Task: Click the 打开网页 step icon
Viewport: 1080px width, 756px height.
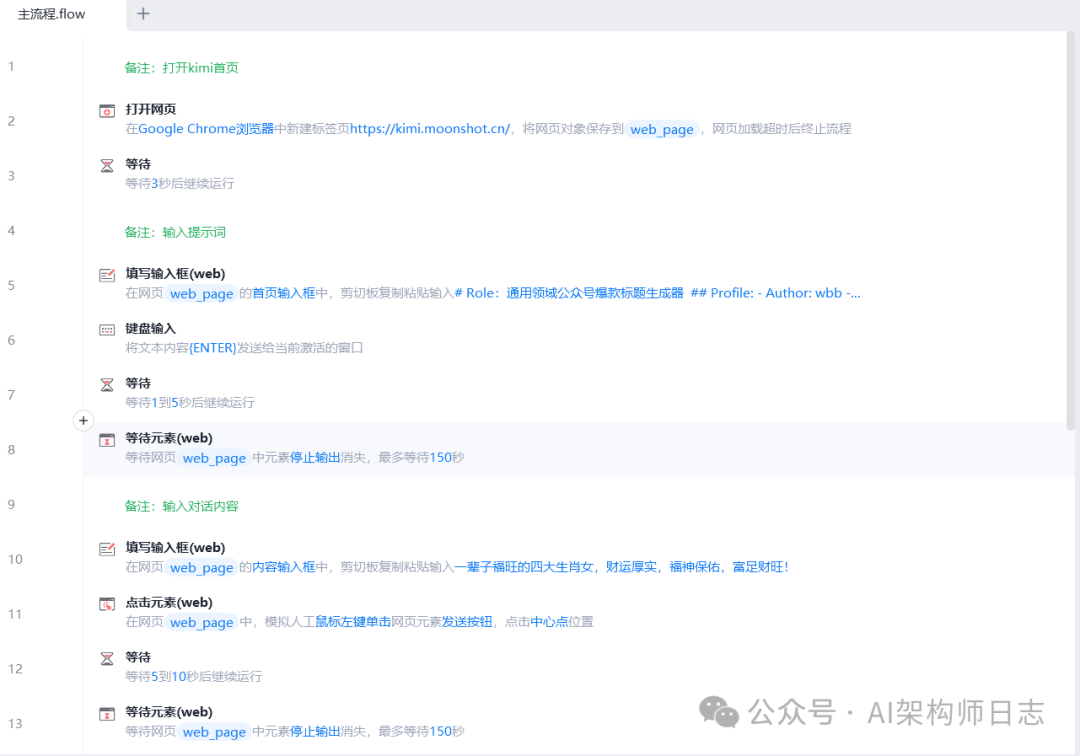Action: pyautogui.click(x=107, y=111)
